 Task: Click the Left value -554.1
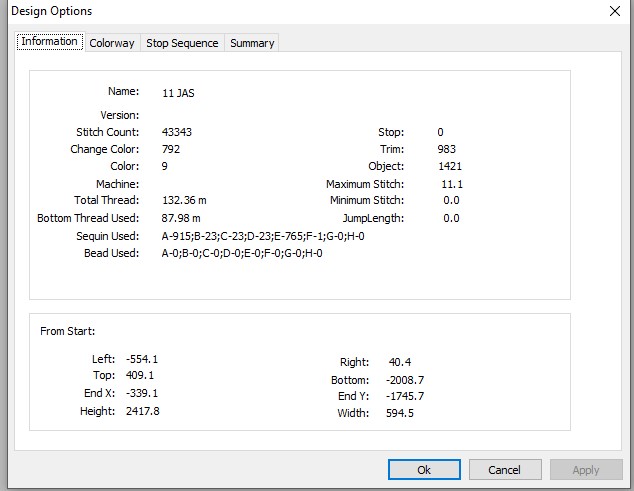coord(142,359)
